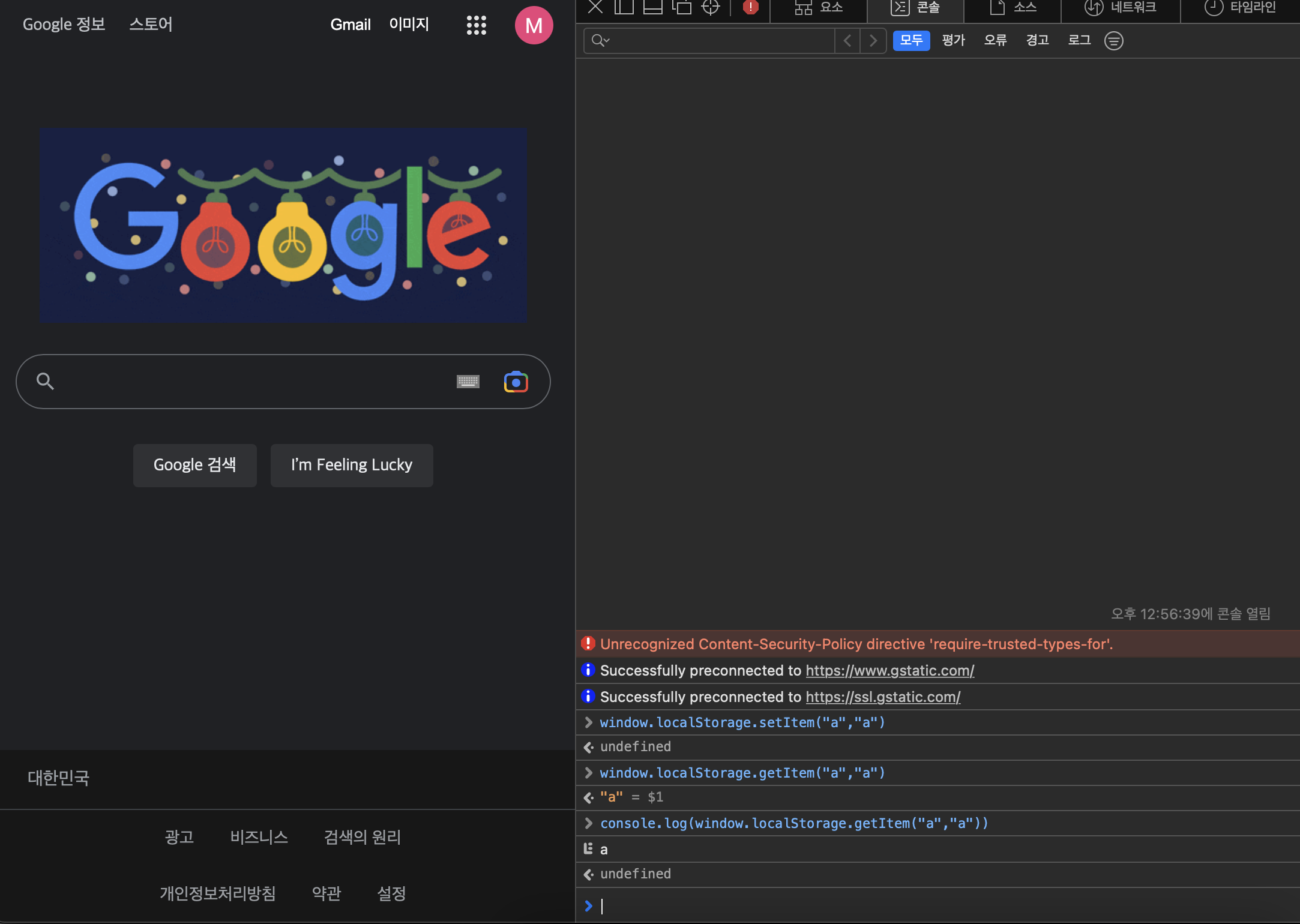Viewport: 1300px width, 924px height.
Task: Open the https://ssl.gstatic.com/ link
Action: [882, 697]
